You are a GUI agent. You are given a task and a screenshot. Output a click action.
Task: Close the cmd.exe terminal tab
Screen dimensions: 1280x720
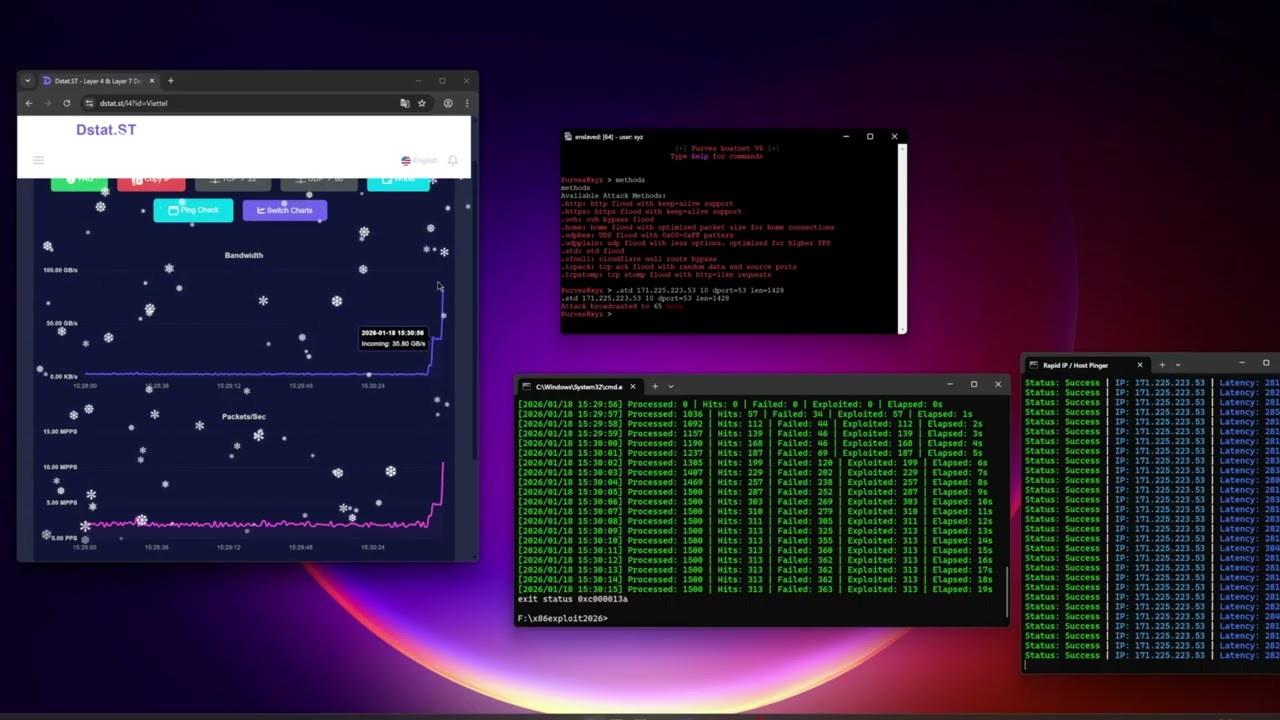click(632, 386)
